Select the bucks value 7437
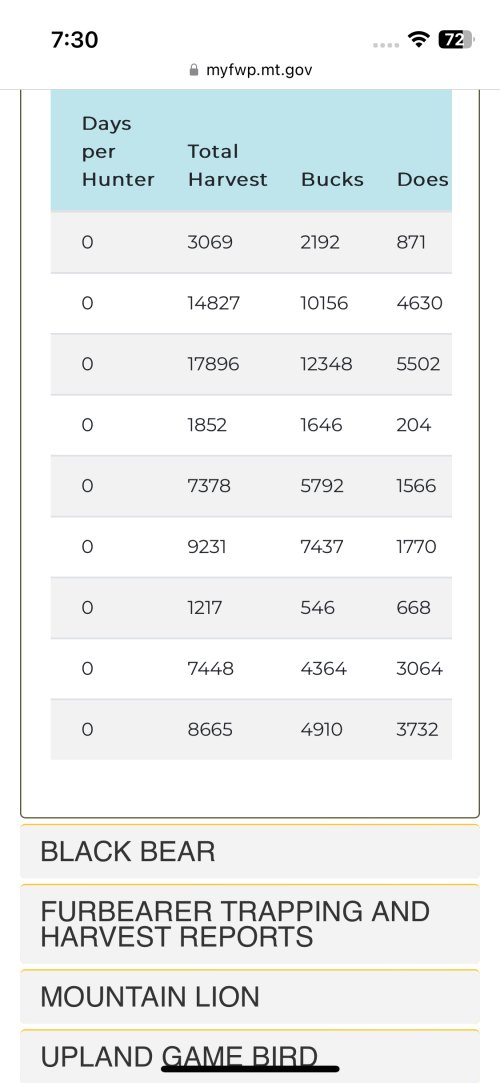The height and width of the screenshot is (1083, 500). (323, 547)
